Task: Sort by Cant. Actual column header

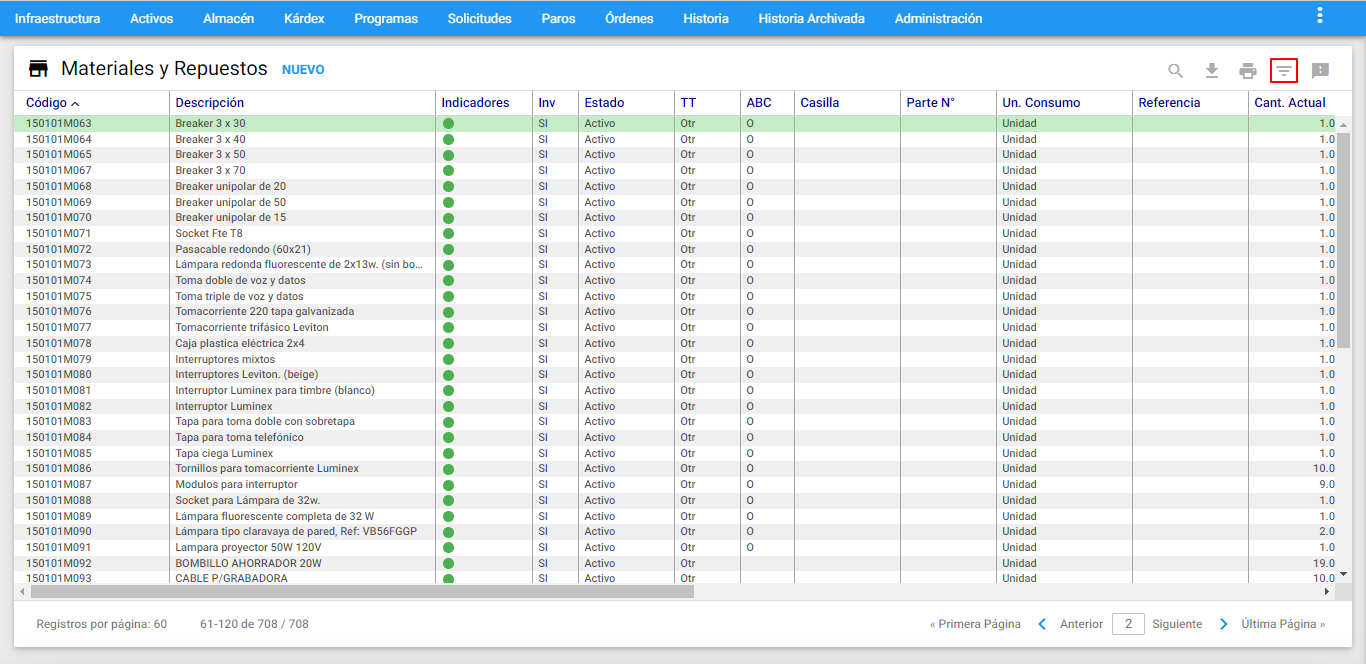Action: pyautogui.click(x=1290, y=102)
